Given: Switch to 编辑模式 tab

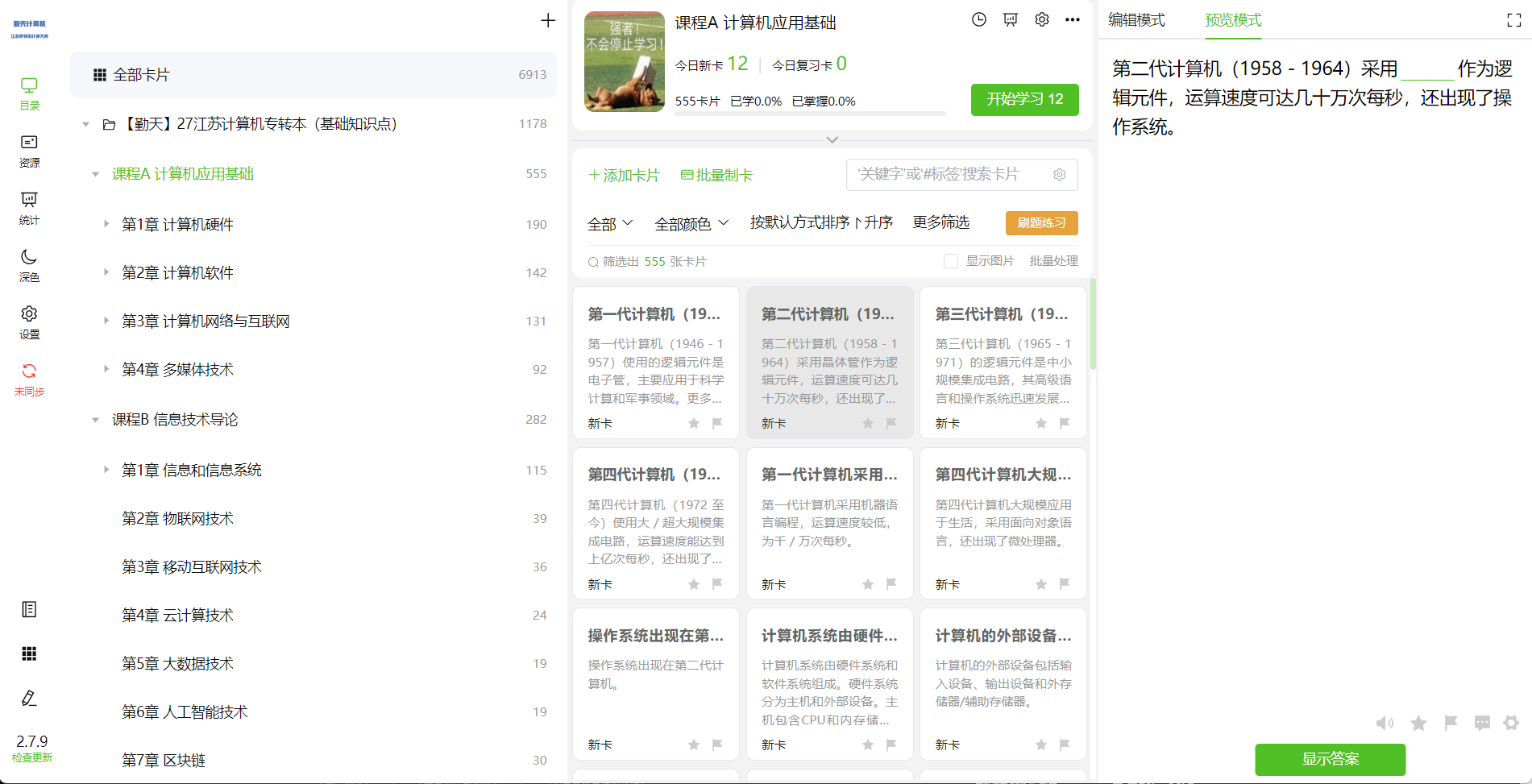Looking at the screenshot, I should (x=1136, y=20).
